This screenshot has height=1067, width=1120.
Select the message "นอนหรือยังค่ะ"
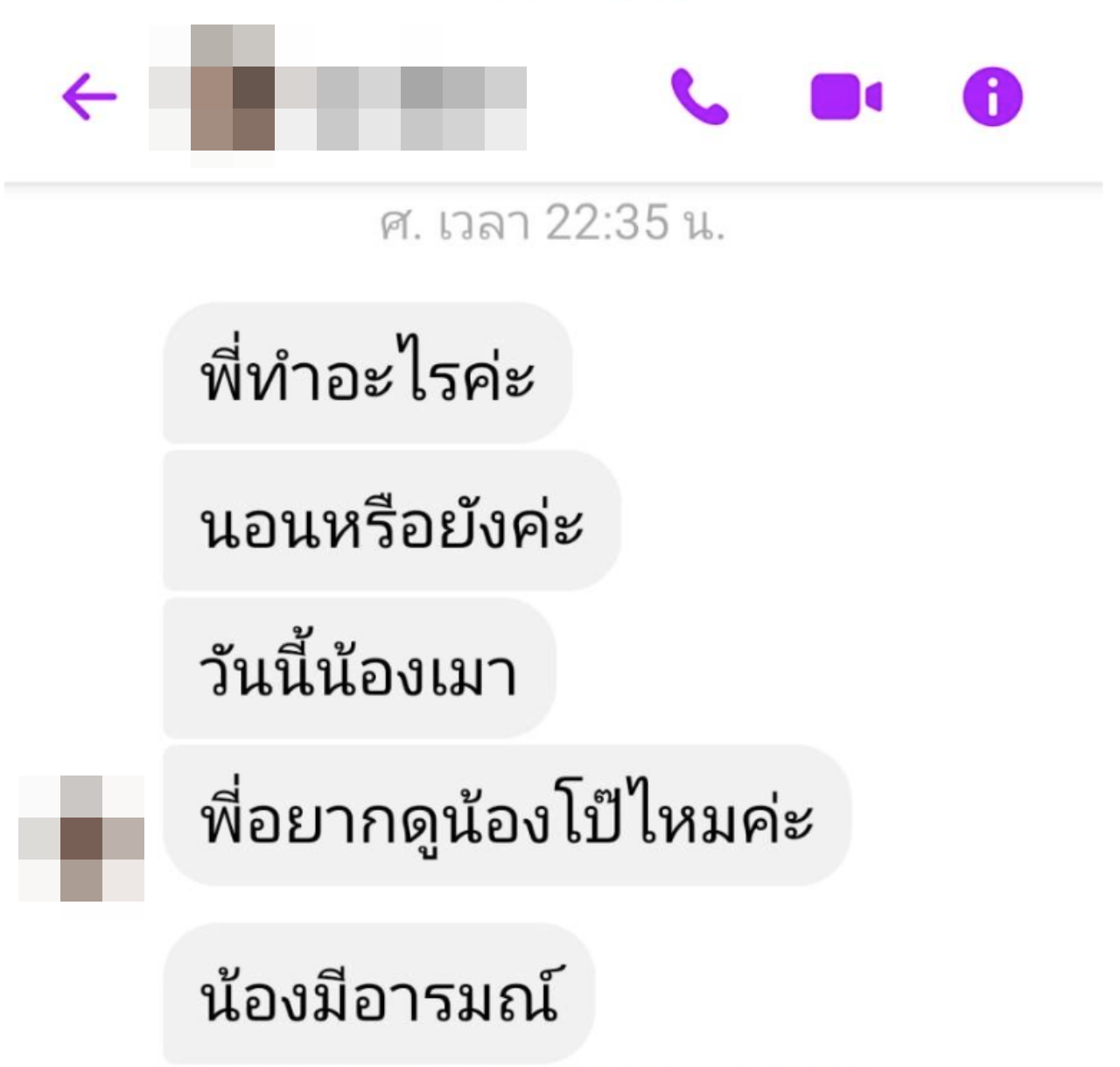[392, 520]
